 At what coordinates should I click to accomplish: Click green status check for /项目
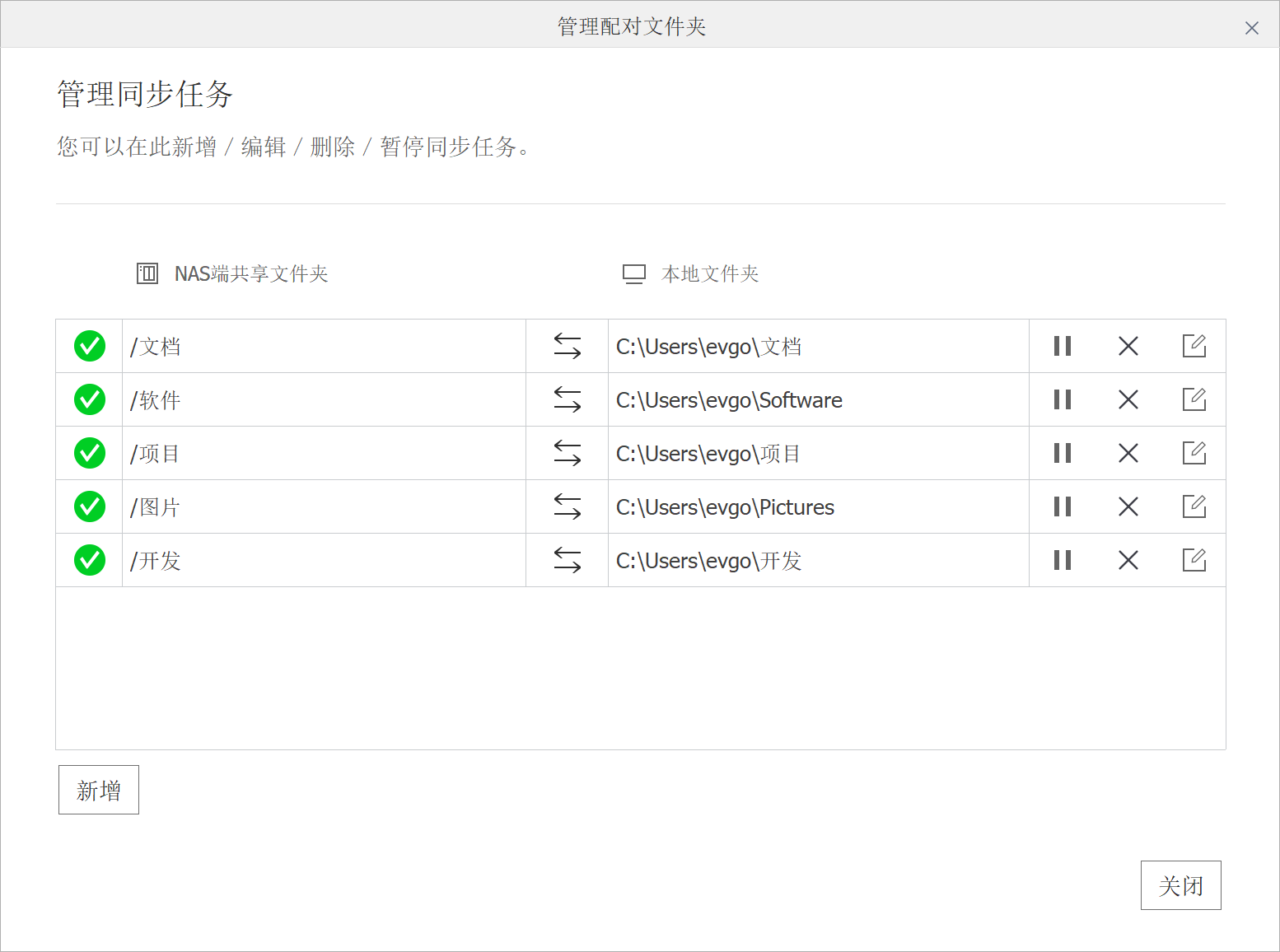pyautogui.click(x=90, y=453)
